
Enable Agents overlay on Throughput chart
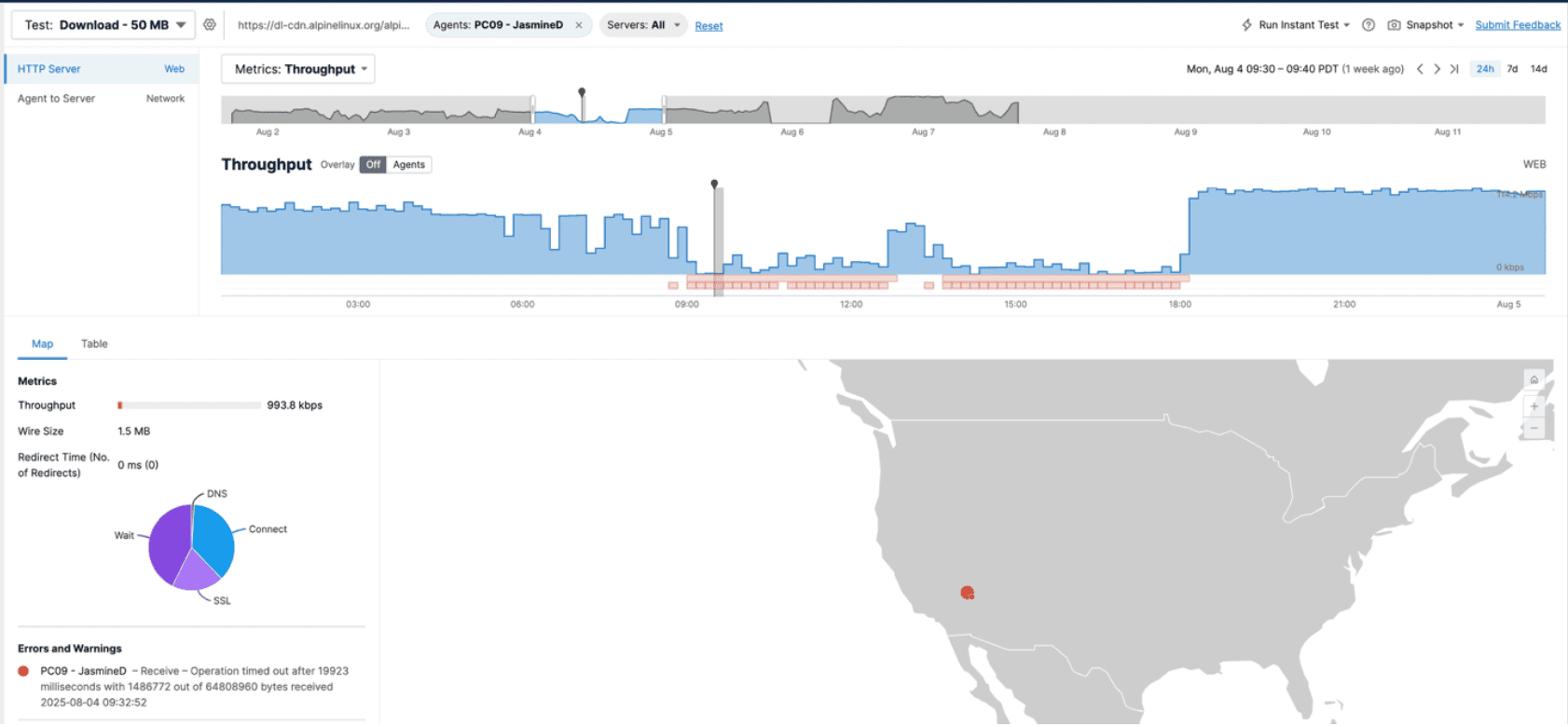(408, 165)
